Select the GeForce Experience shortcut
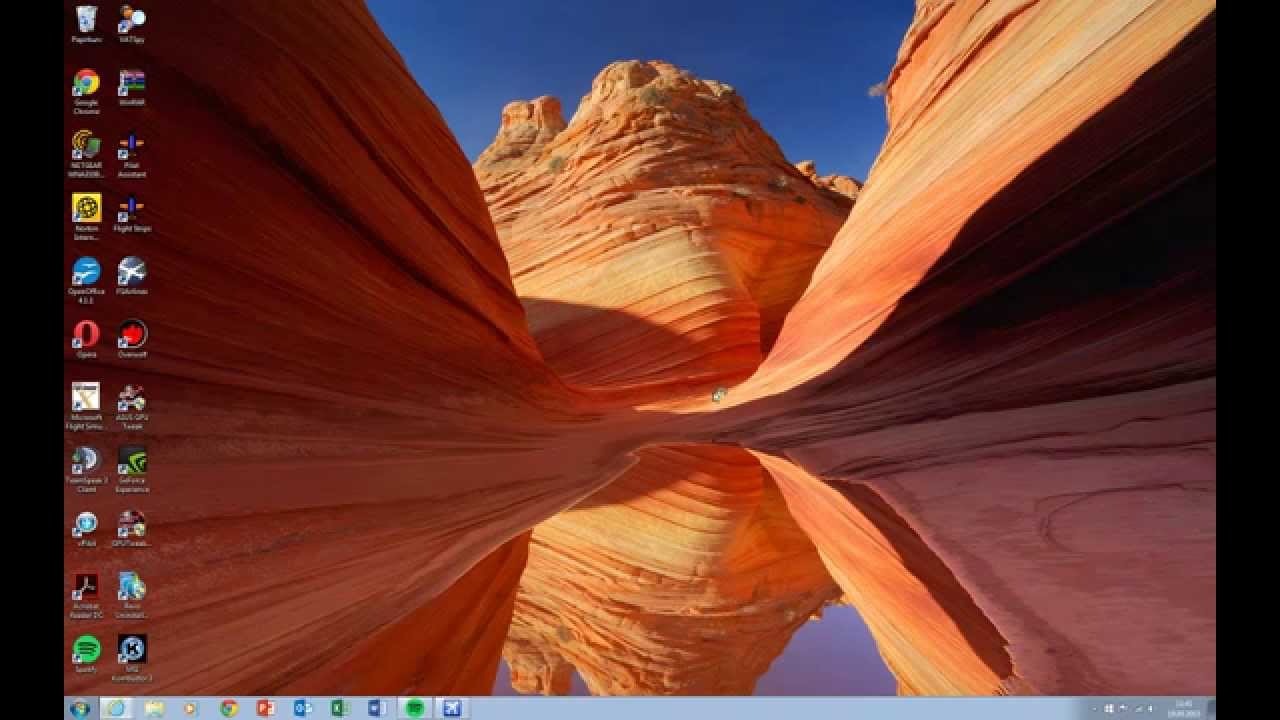Screen dimensions: 1280x720 pyautogui.click(x=131, y=469)
